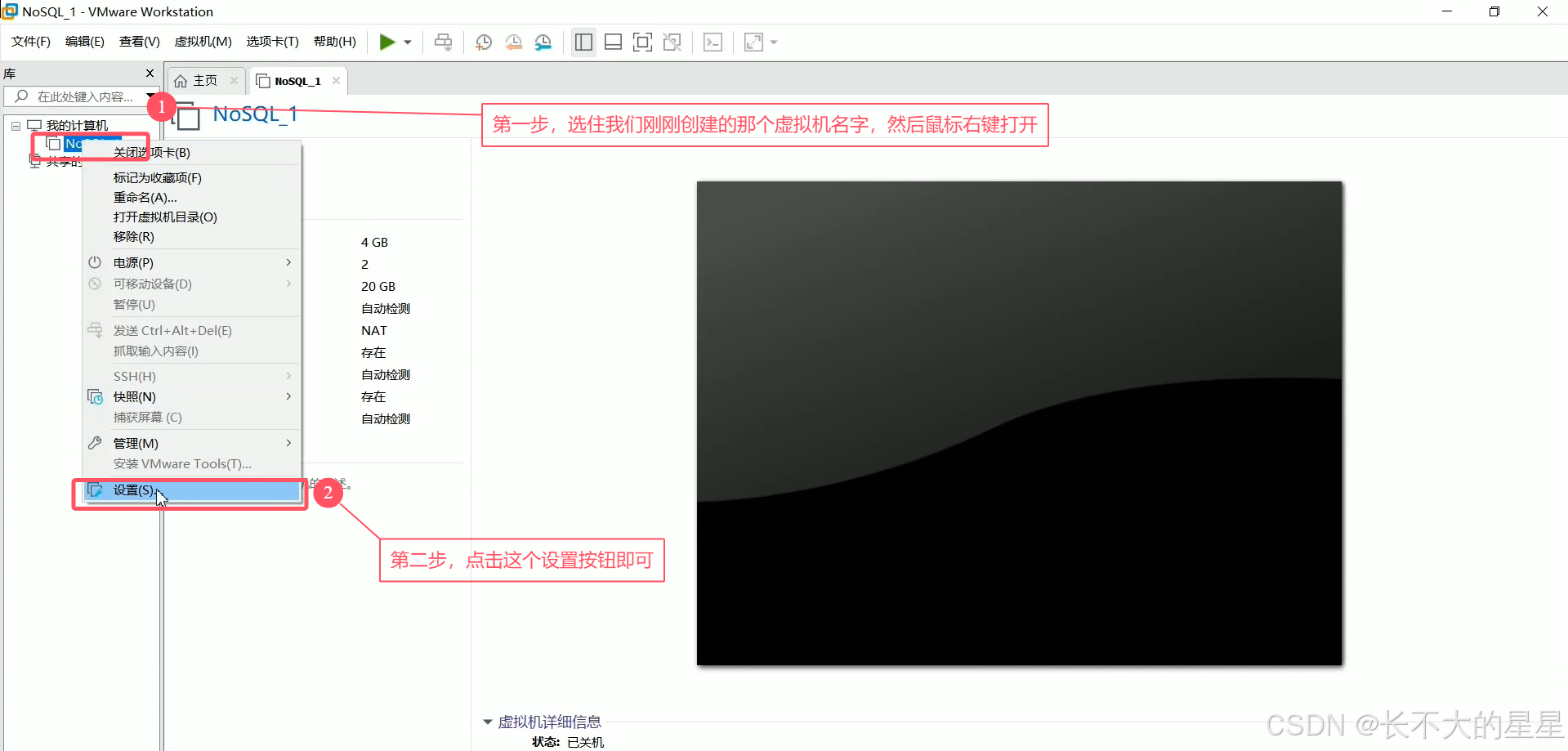This screenshot has width=1568, height=751.
Task: Collapse the 虚拟机详细信息 section
Action: click(x=488, y=722)
